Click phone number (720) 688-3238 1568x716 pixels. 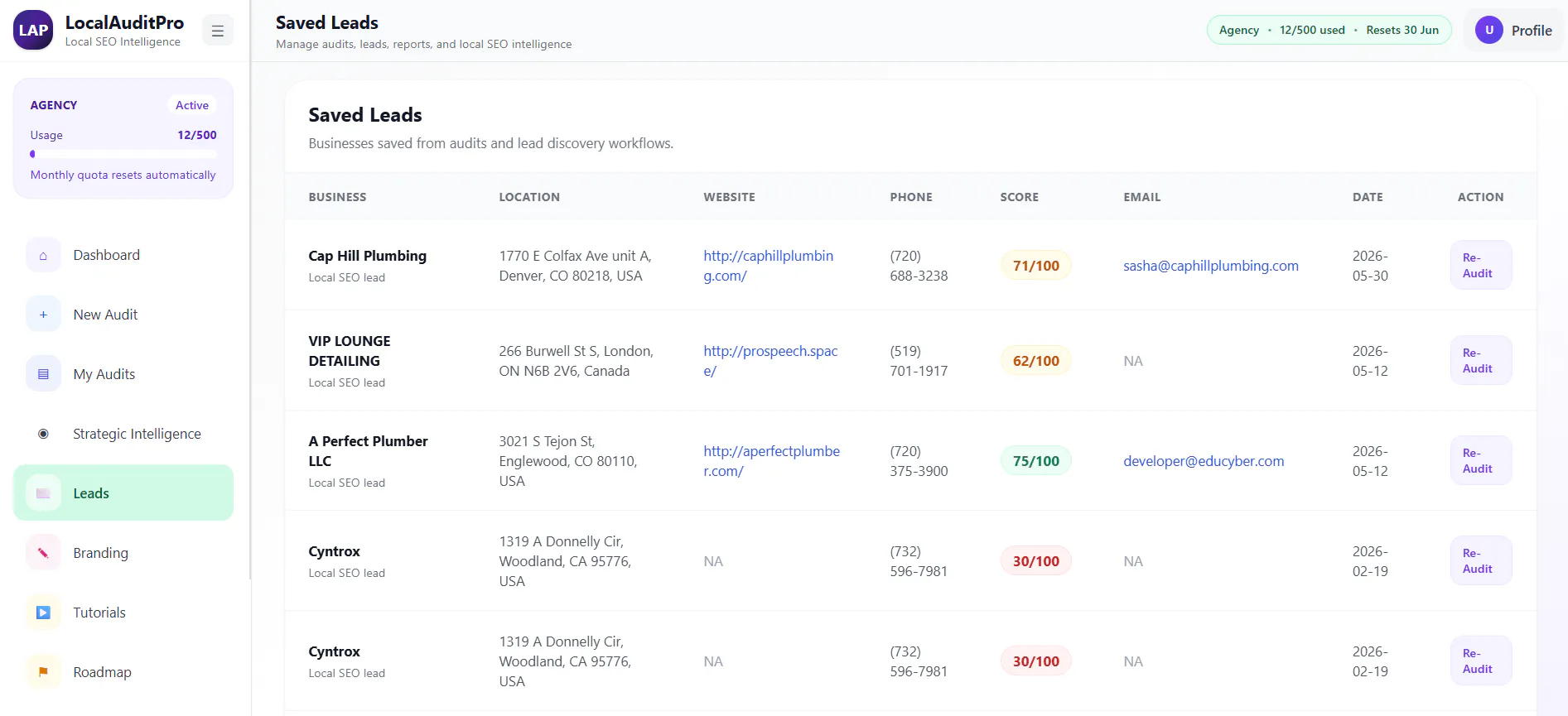coord(919,266)
